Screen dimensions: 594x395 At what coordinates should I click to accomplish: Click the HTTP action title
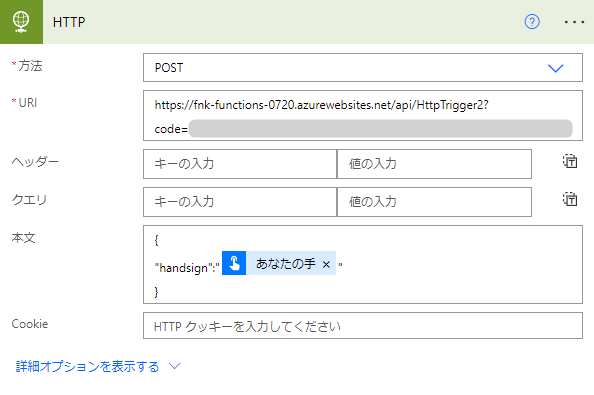pyautogui.click(x=69, y=22)
